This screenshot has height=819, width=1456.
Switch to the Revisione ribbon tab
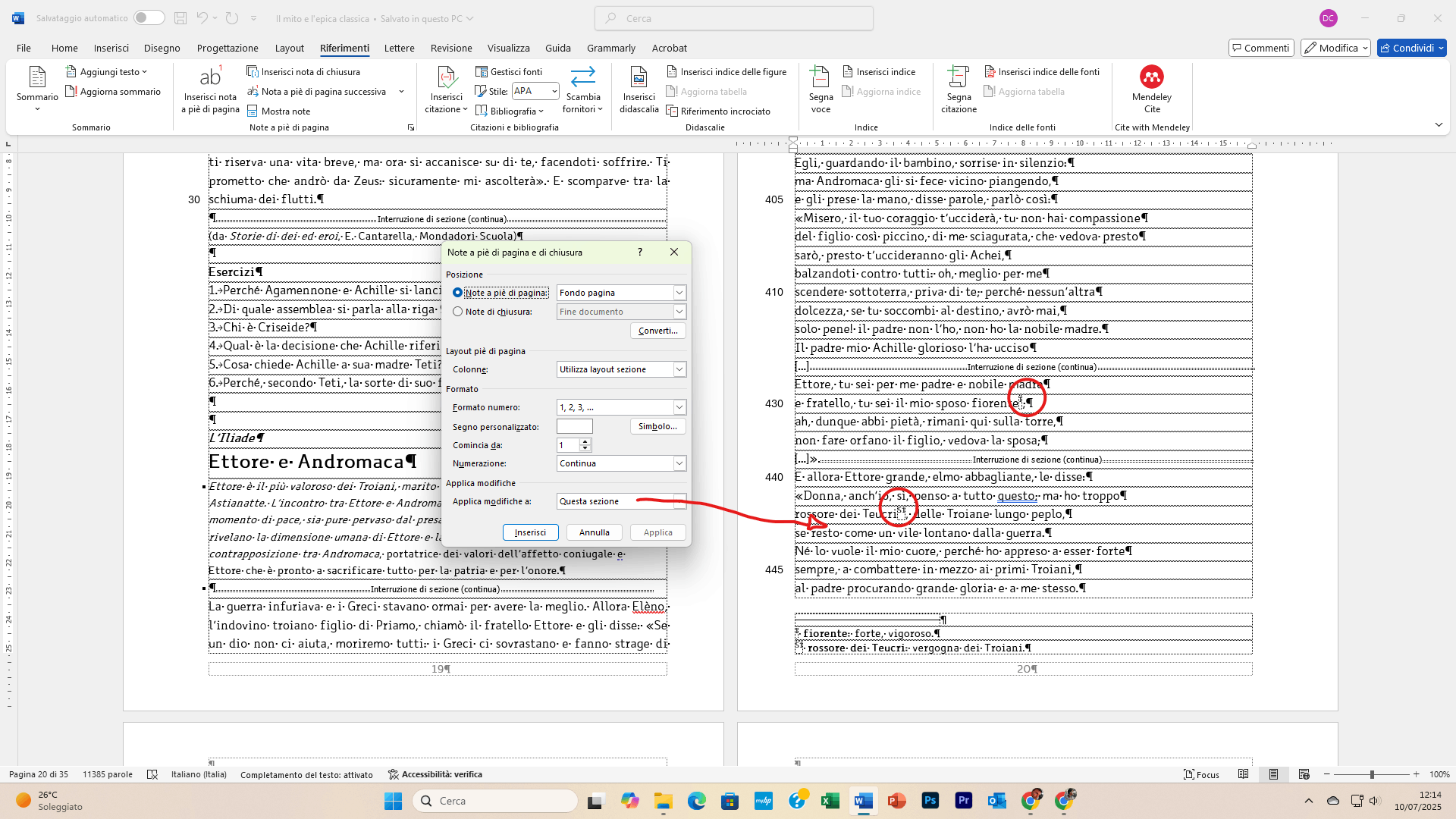(450, 48)
